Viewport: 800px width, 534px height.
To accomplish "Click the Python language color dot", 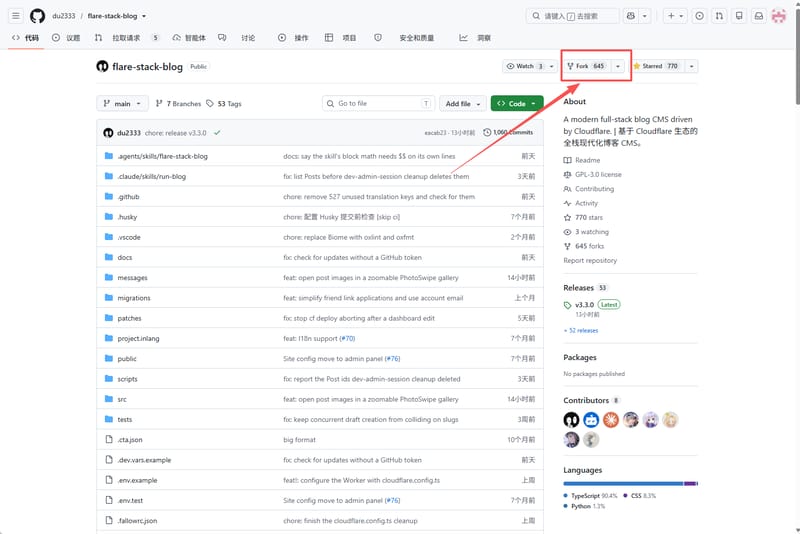I will point(566,506).
